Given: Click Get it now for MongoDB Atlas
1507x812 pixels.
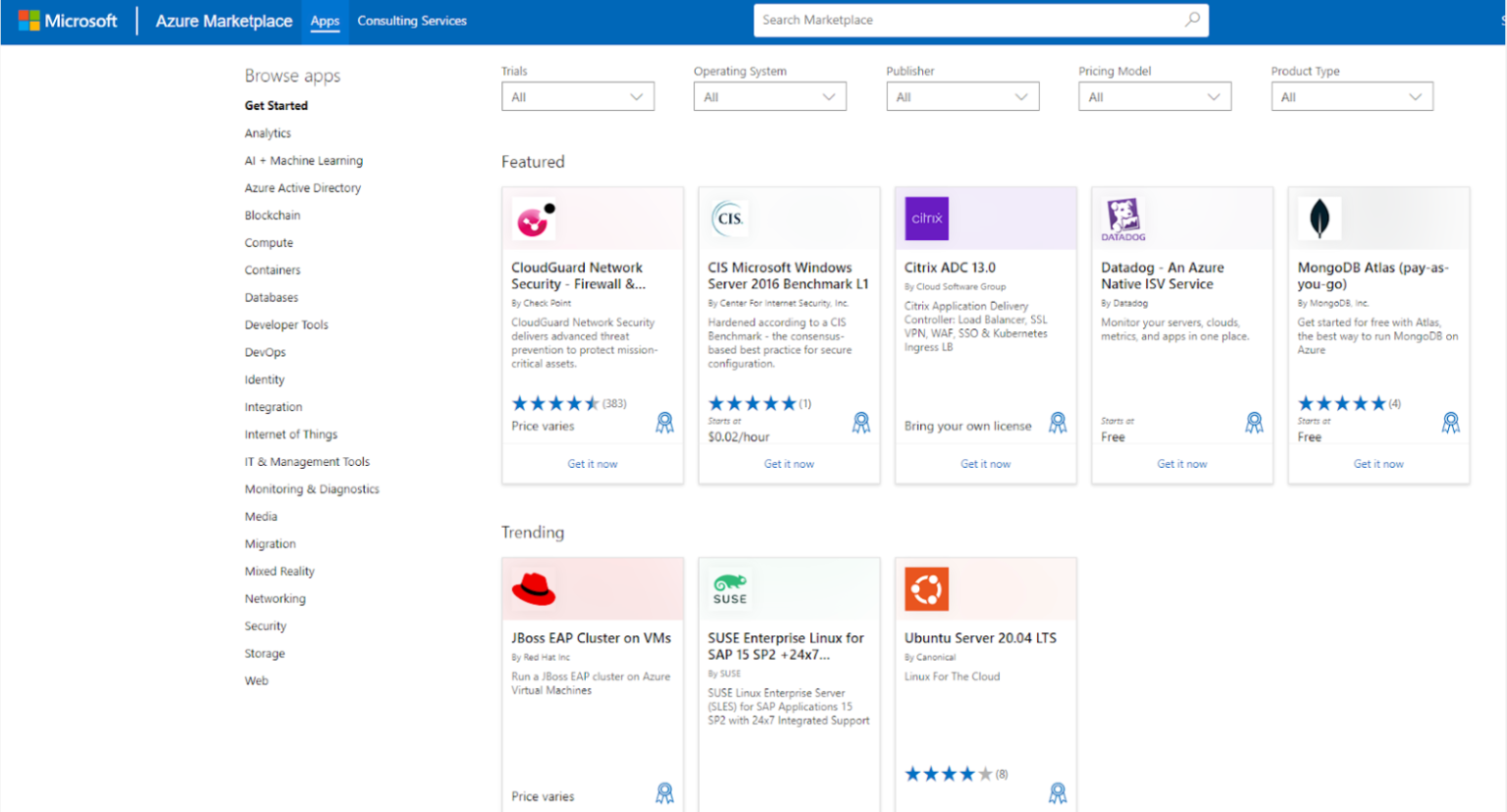Looking at the screenshot, I should click(1378, 464).
